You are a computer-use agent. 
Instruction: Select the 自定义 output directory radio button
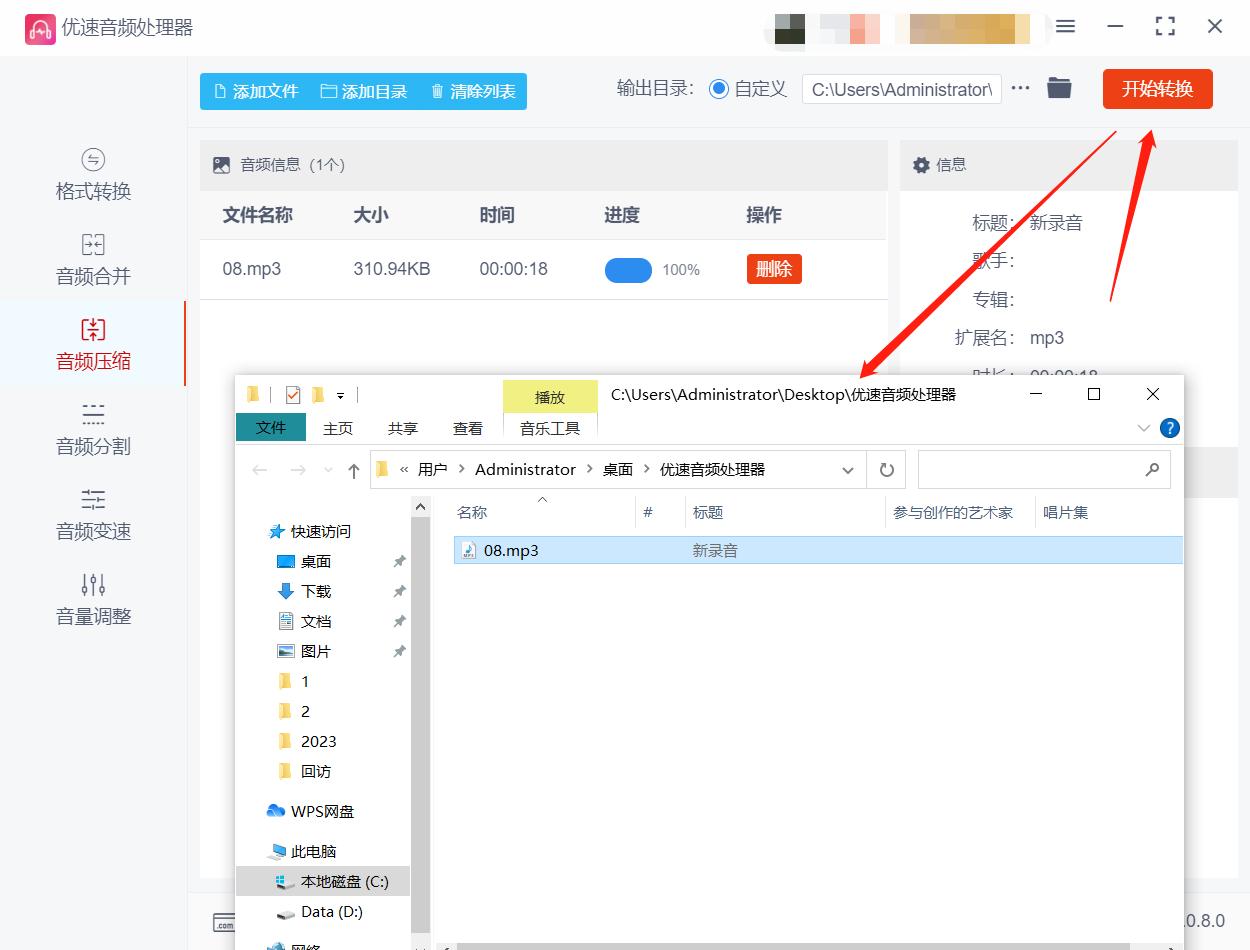coord(719,88)
